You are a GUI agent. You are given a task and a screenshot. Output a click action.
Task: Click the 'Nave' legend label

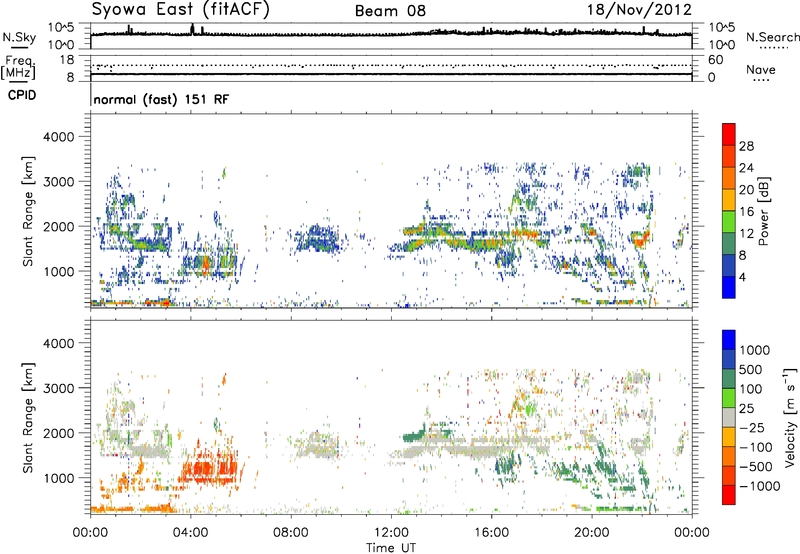760,69
